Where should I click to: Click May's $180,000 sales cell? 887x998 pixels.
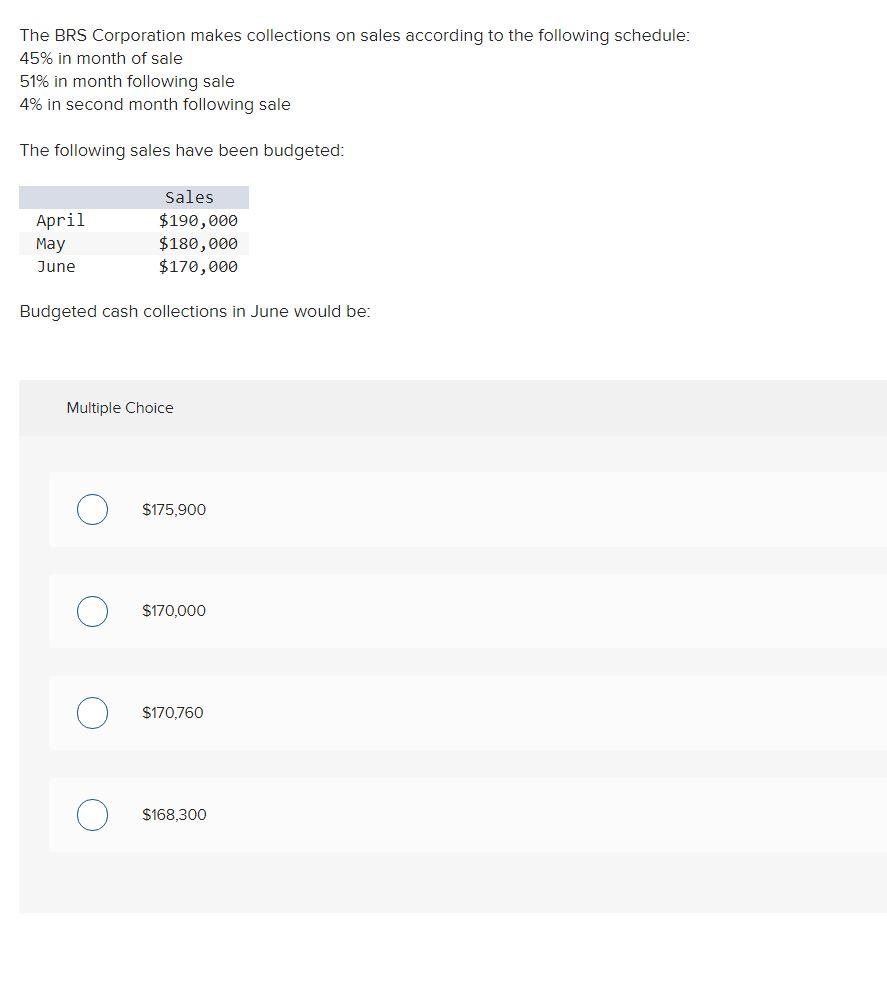click(198, 243)
